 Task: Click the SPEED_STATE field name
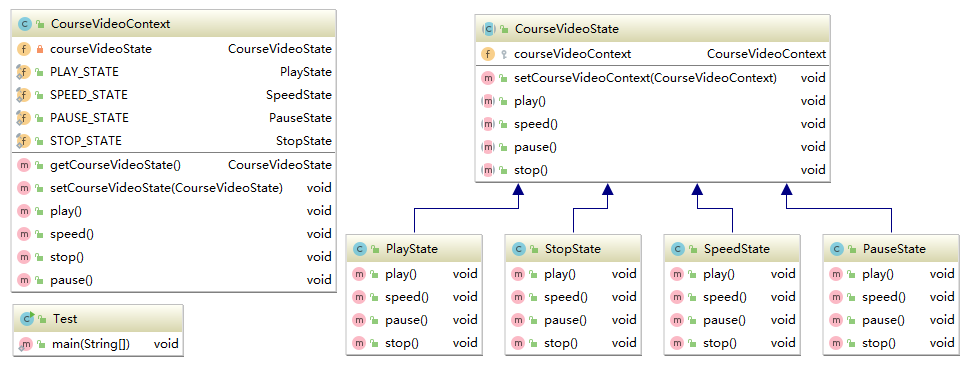(x=89, y=95)
